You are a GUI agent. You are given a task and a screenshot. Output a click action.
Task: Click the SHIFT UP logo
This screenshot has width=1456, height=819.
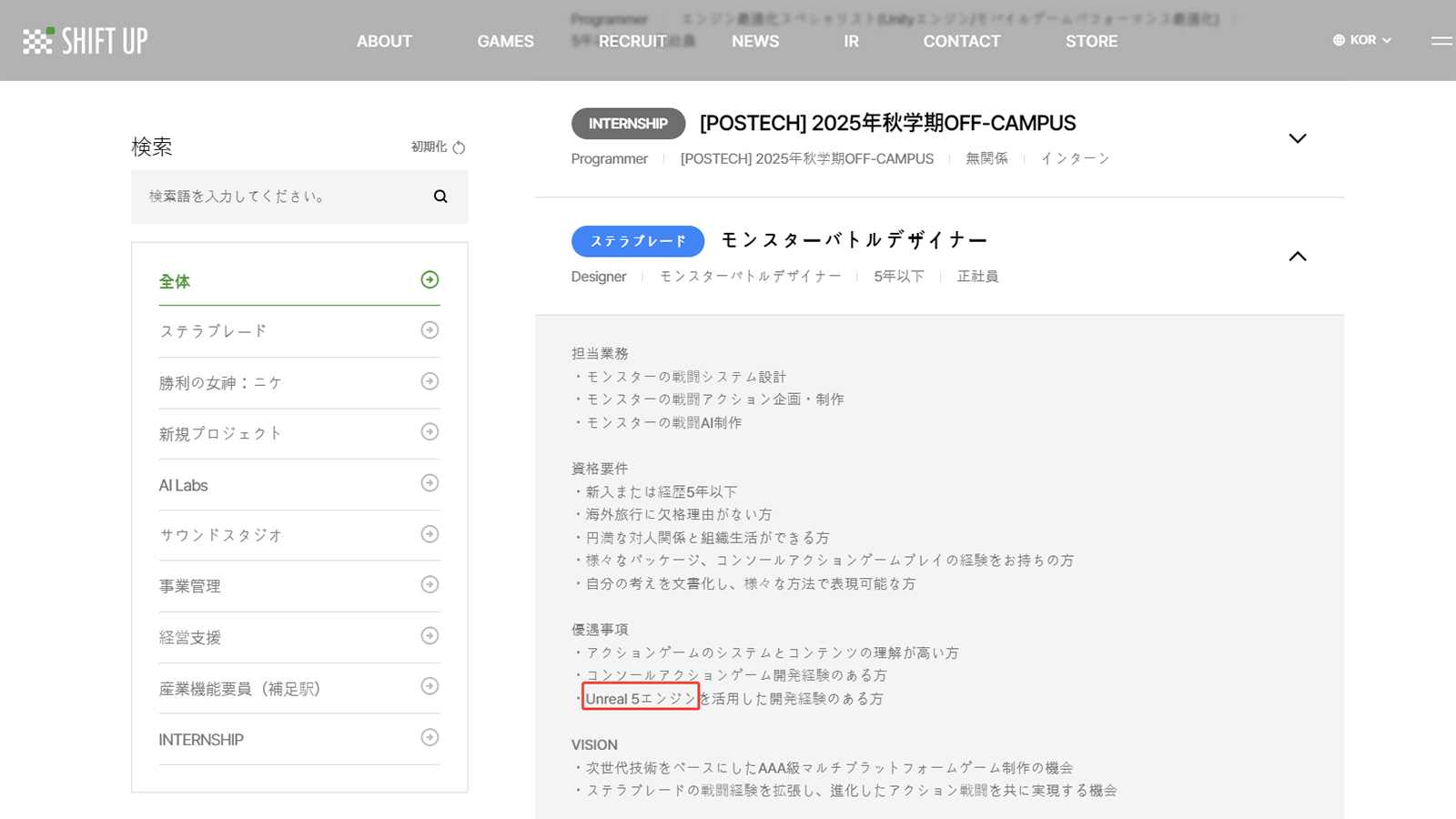[x=84, y=40]
